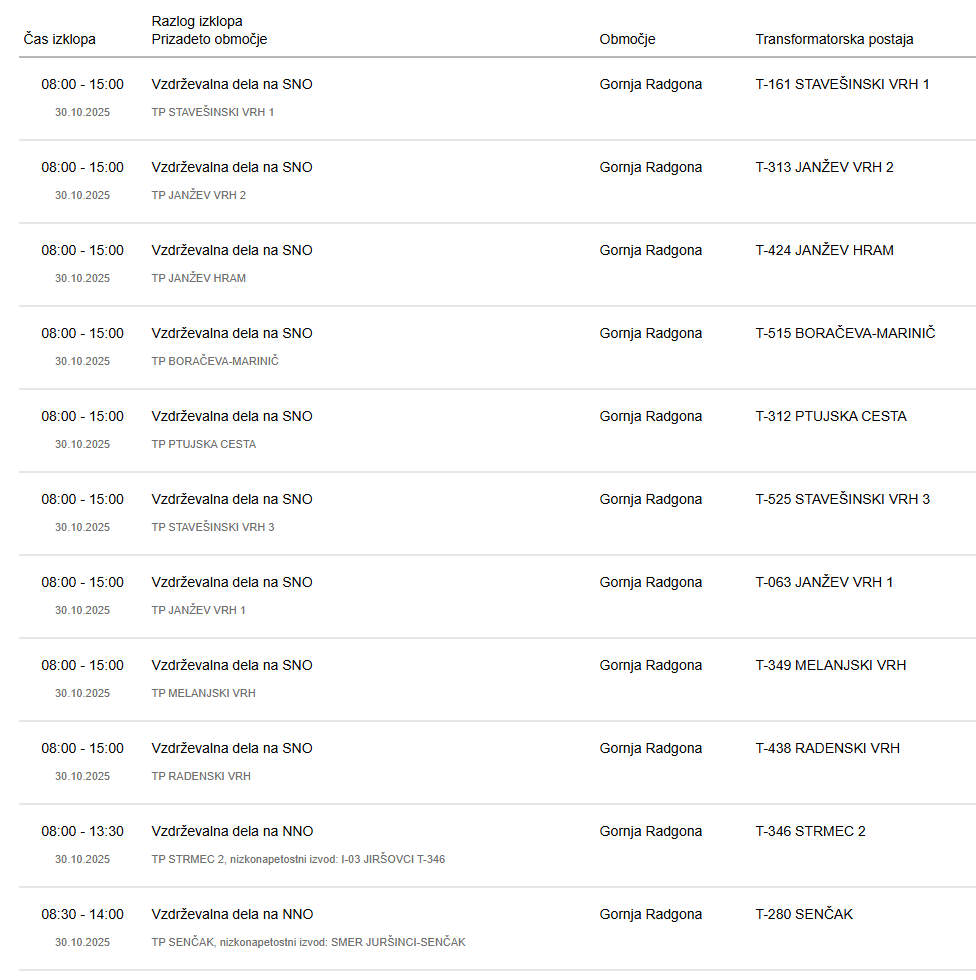Click the "Razlog izklopa" header text

(x=197, y=21)
